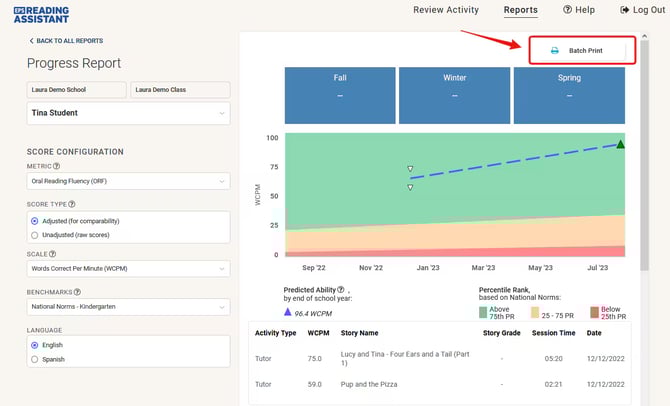Click the Predicted Ability info icon
The height and width of the screenshot is (406, 670).
(341, 289)
